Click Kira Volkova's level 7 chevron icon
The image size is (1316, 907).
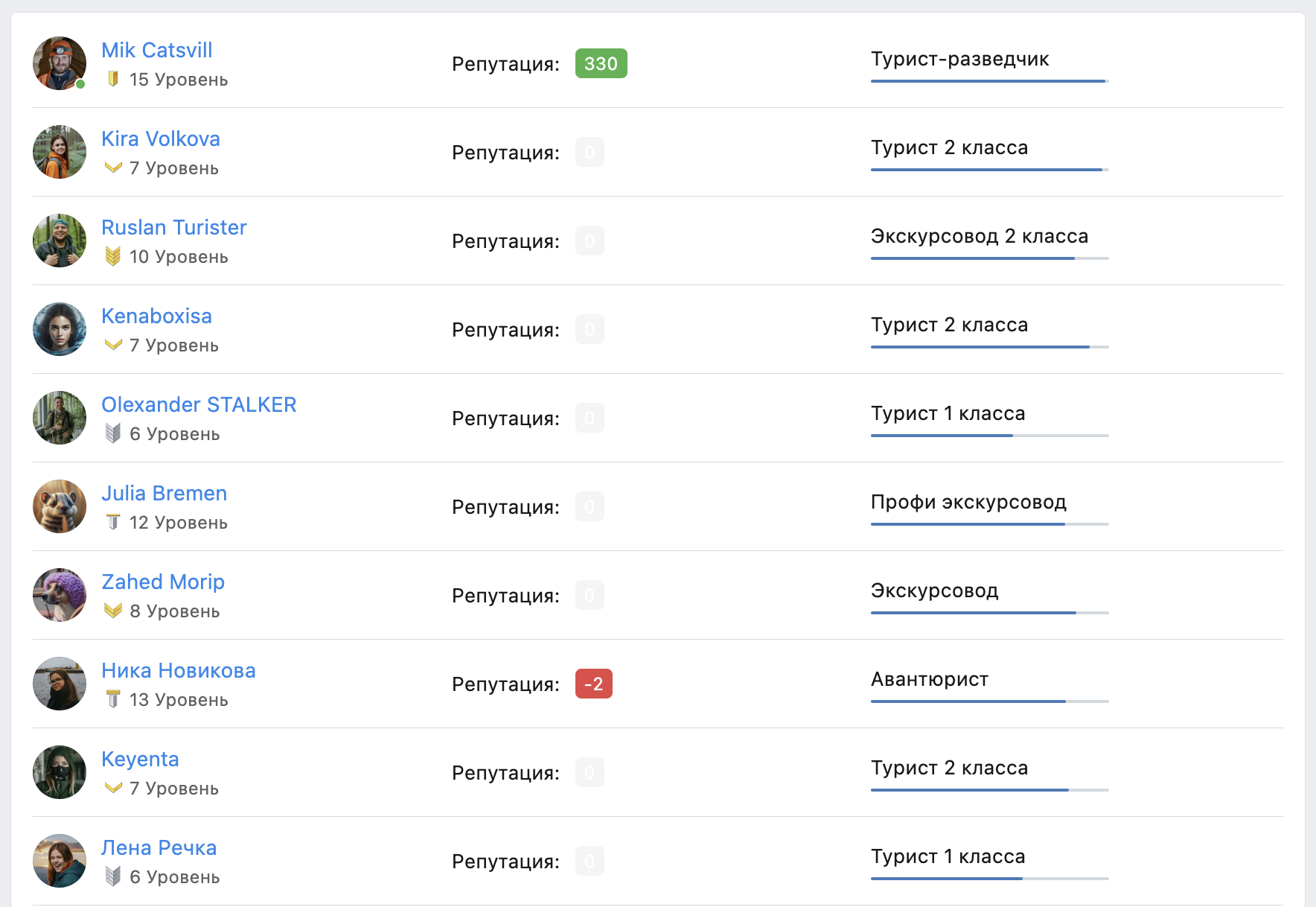click(113, 168)
